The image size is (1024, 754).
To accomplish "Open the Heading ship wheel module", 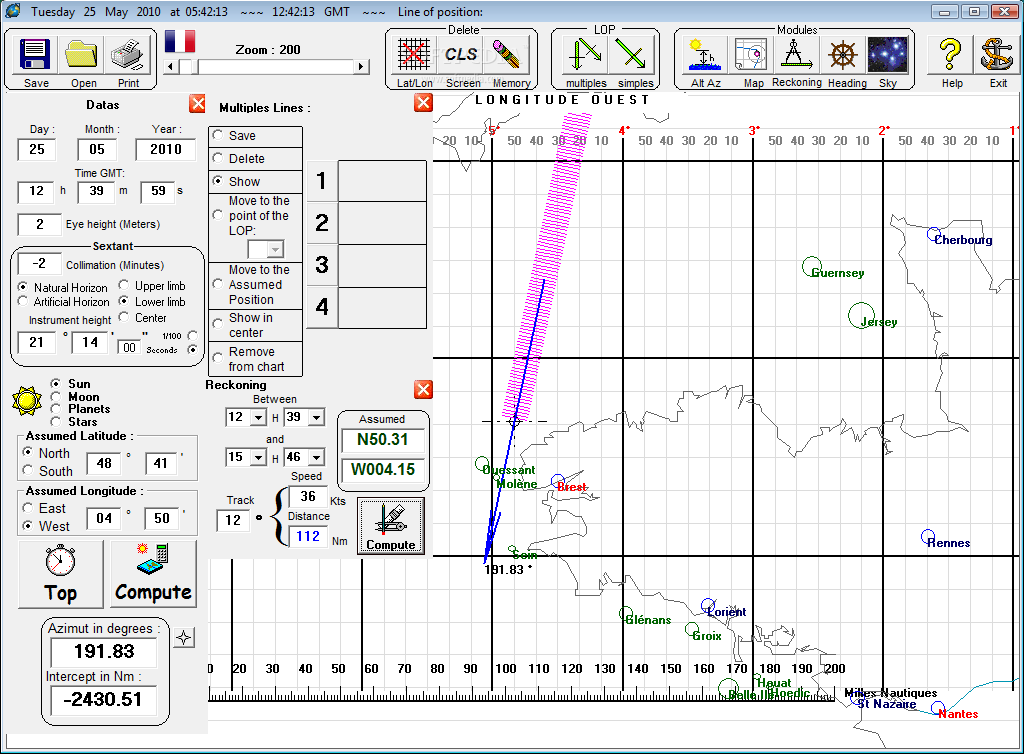I will point(842,54).
